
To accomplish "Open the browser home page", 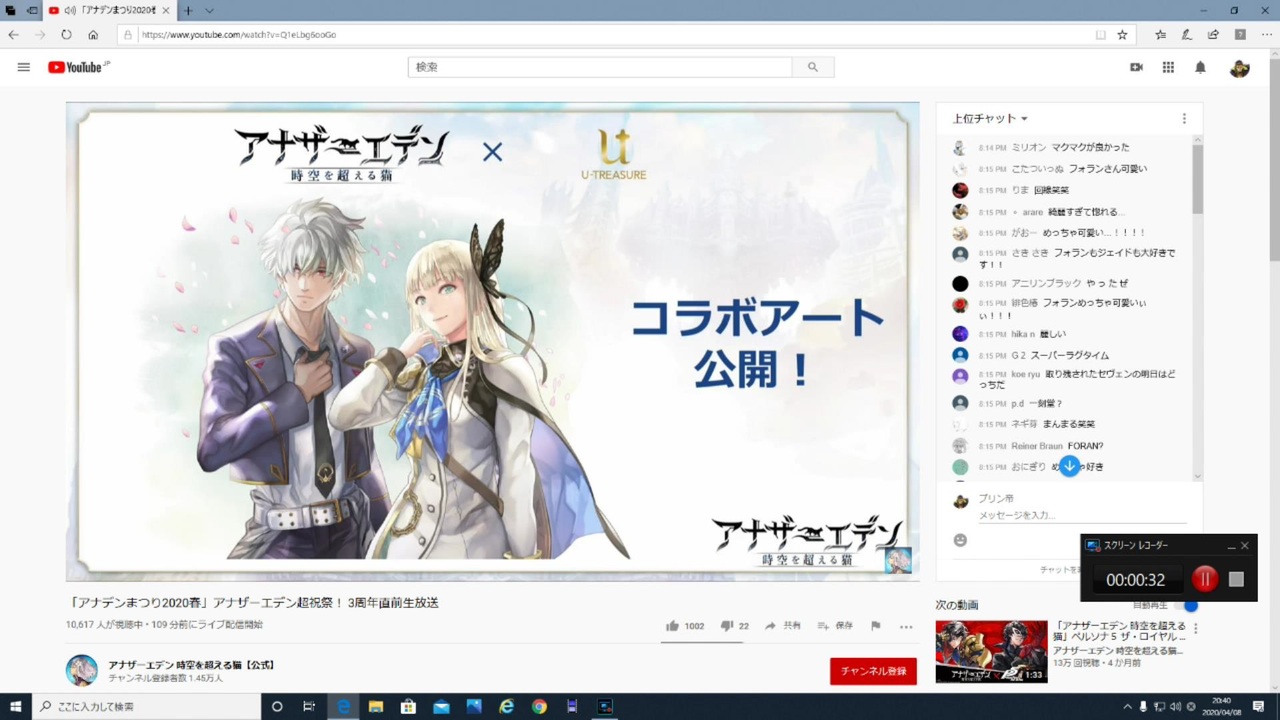I will coord(93,34).
